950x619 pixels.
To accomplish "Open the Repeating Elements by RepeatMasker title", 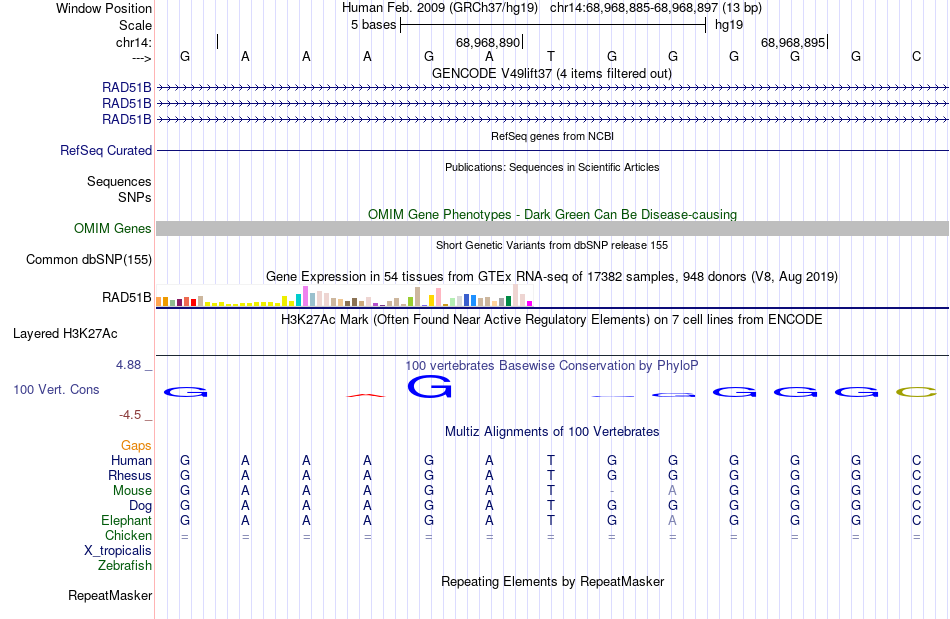I will 552,581.
